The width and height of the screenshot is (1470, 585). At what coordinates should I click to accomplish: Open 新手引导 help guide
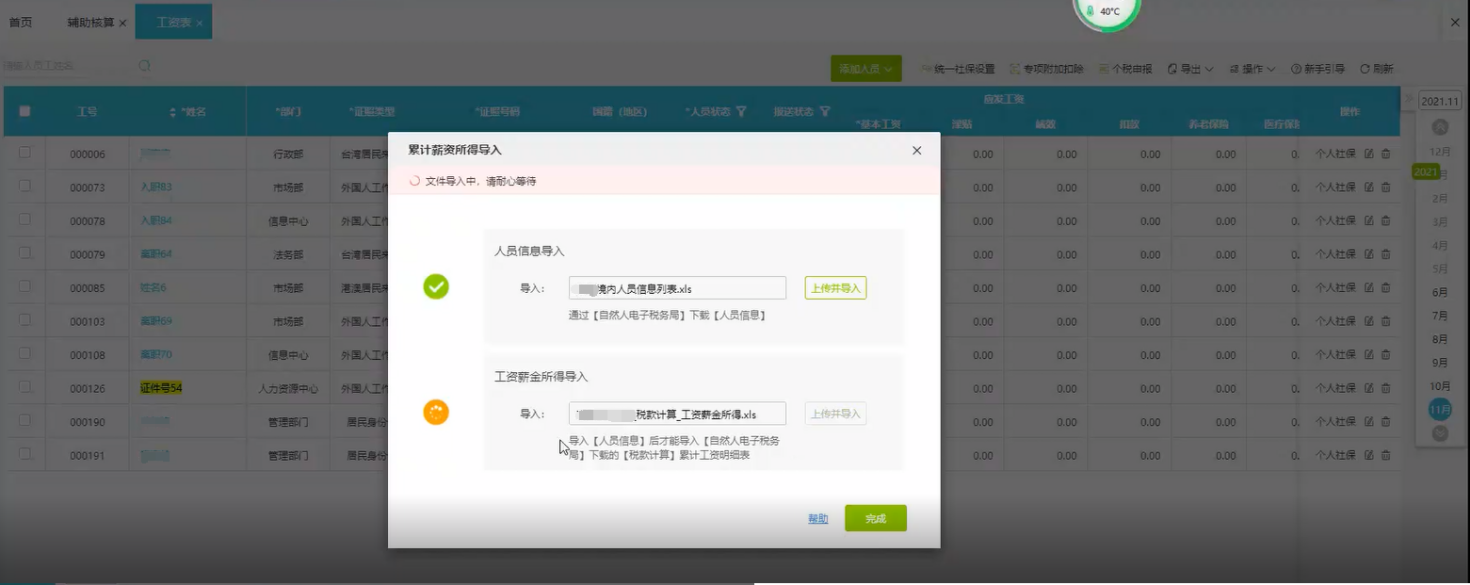[1317, 69]
